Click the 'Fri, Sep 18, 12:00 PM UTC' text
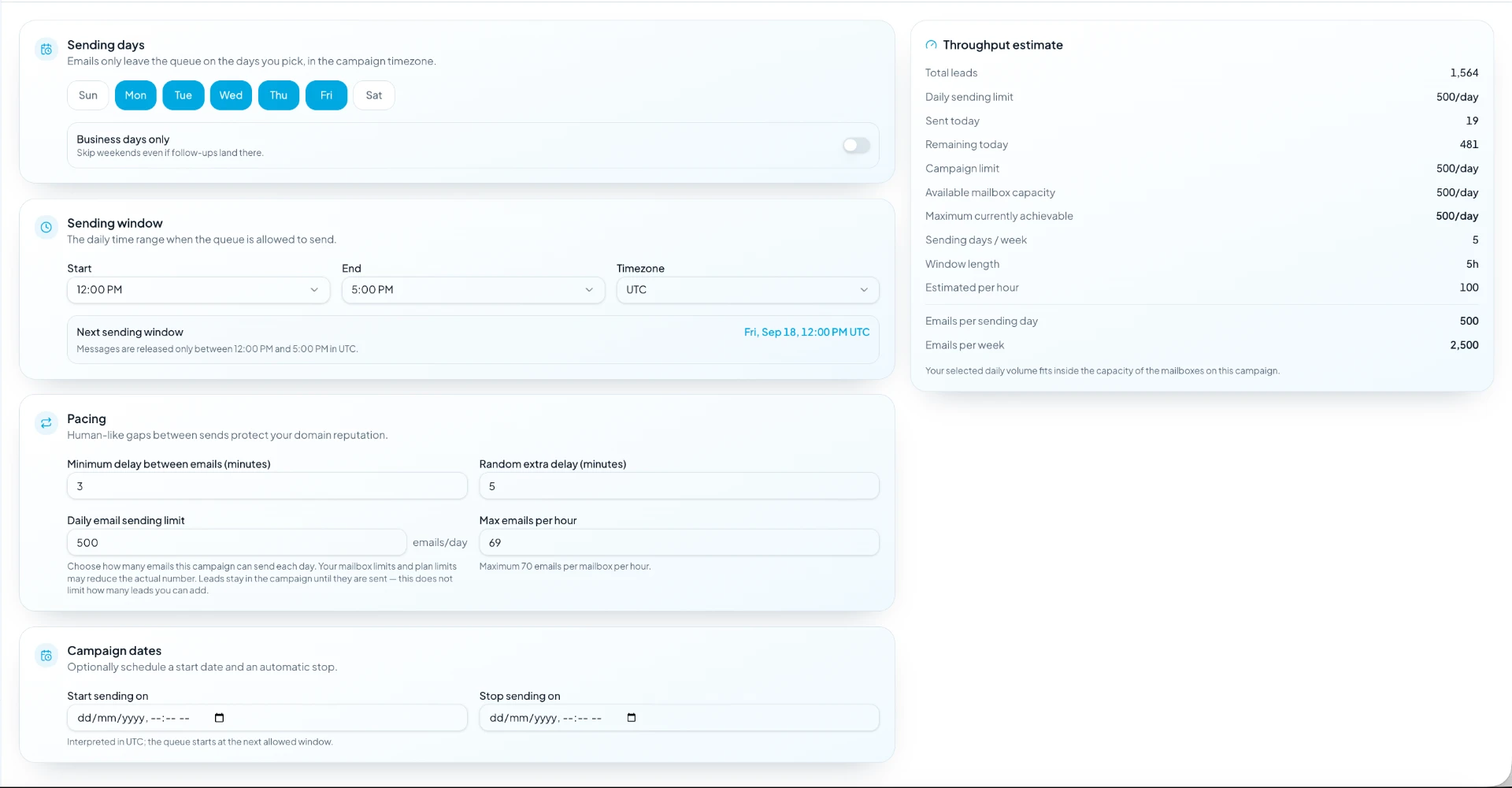 pos(806,333)
